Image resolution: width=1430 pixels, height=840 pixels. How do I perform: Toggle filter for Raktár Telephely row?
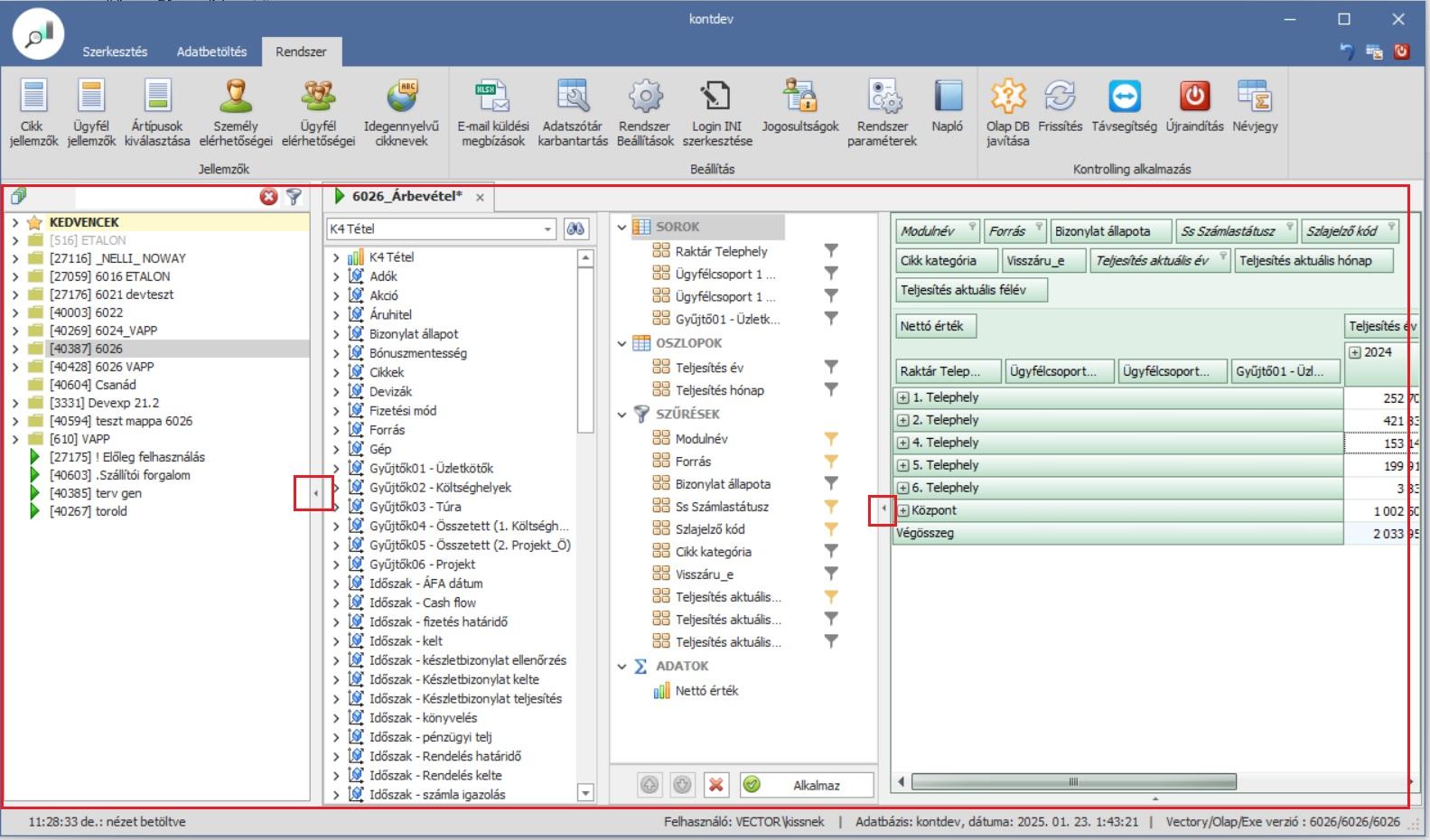(x=831, y=251)
